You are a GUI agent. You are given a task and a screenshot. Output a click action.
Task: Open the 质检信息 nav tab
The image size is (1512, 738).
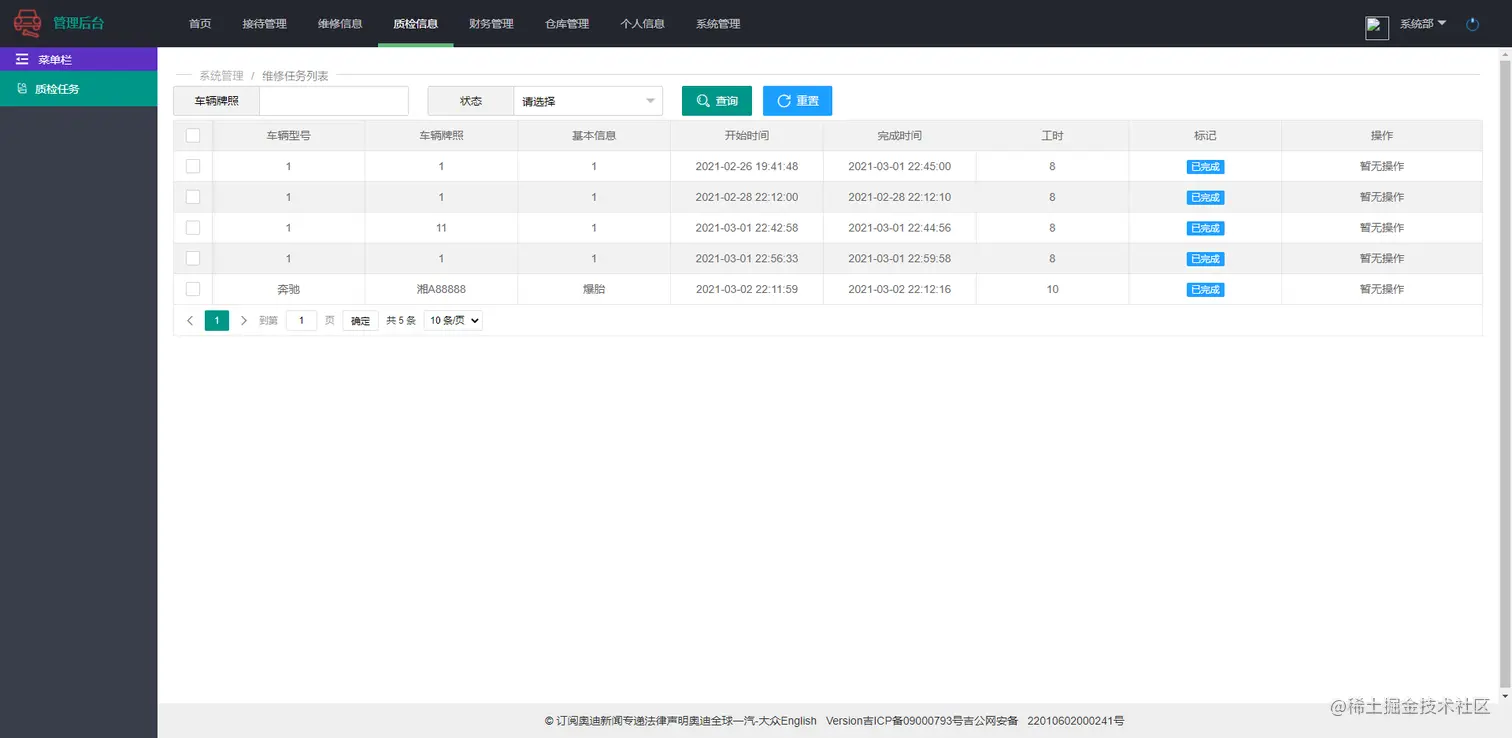pyautogui.click(x=416, y=24)
